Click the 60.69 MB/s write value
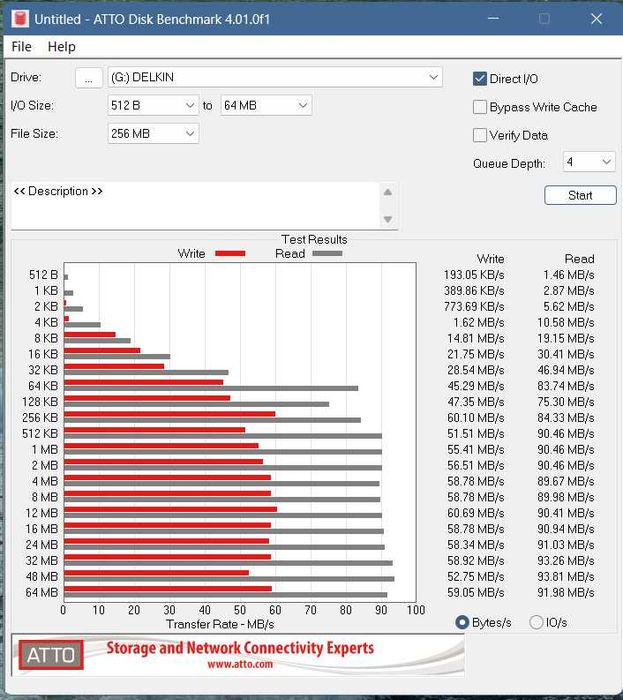The height and width of the screenshot is (700, 623). (x=476, y=513)
